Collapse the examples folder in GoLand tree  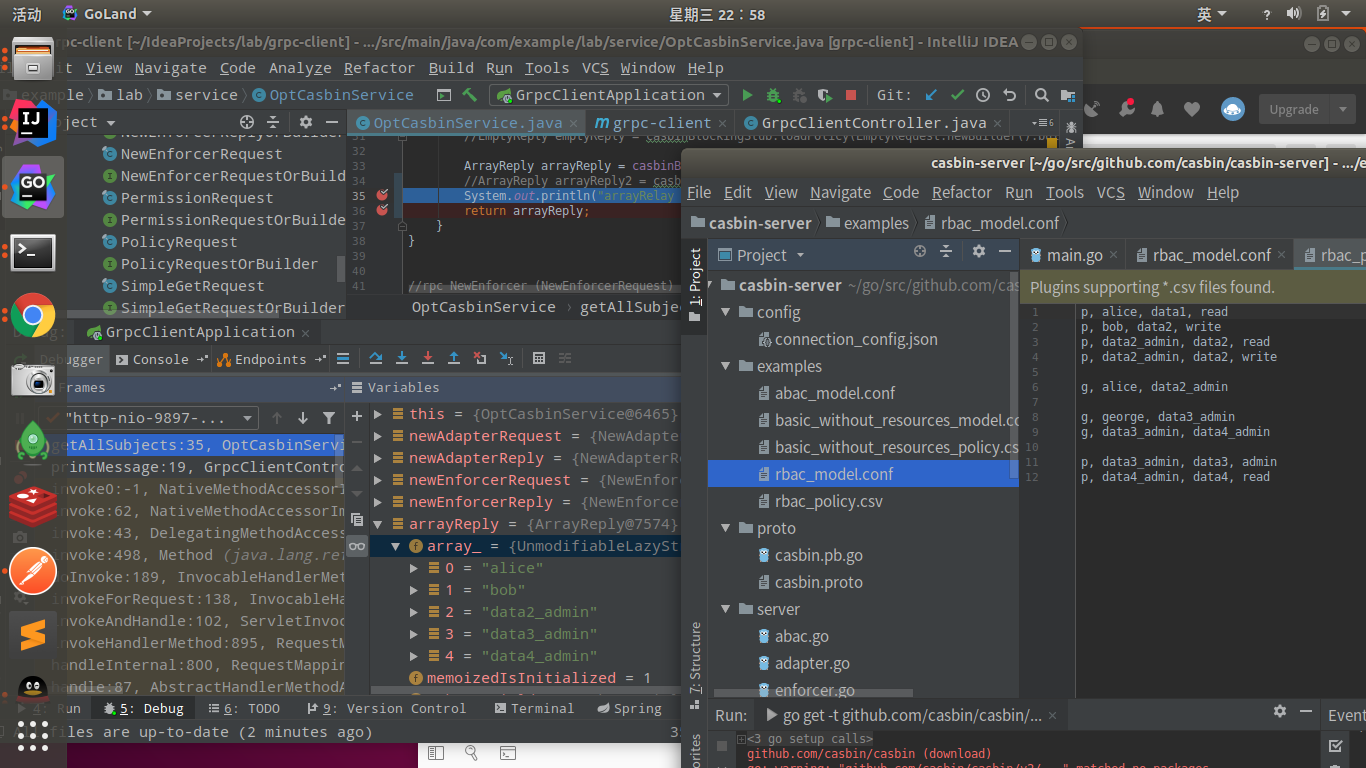(726, 366)
